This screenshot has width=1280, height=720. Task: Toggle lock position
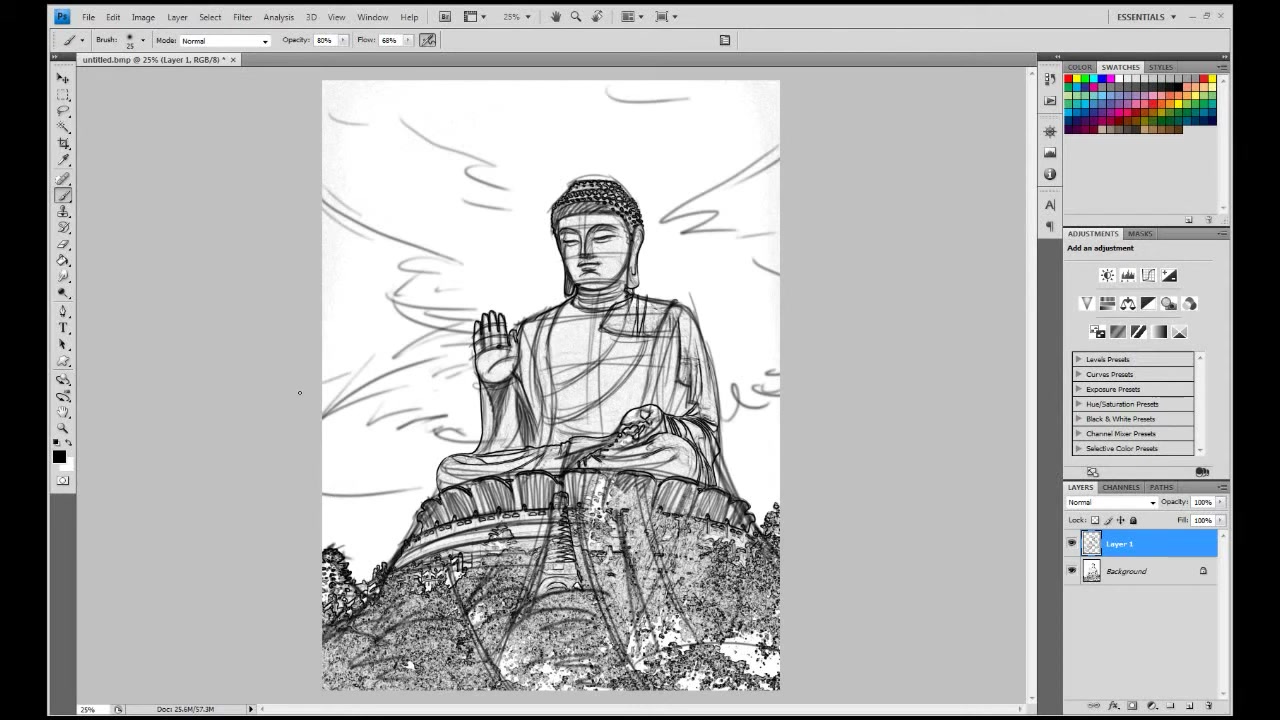point(1120,520)
